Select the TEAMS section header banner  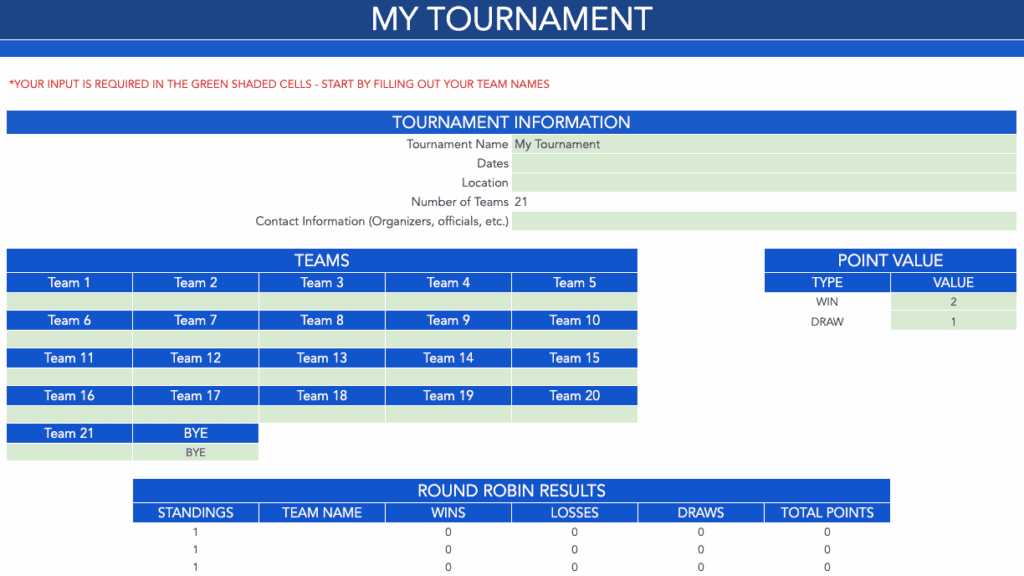[321, 260]
